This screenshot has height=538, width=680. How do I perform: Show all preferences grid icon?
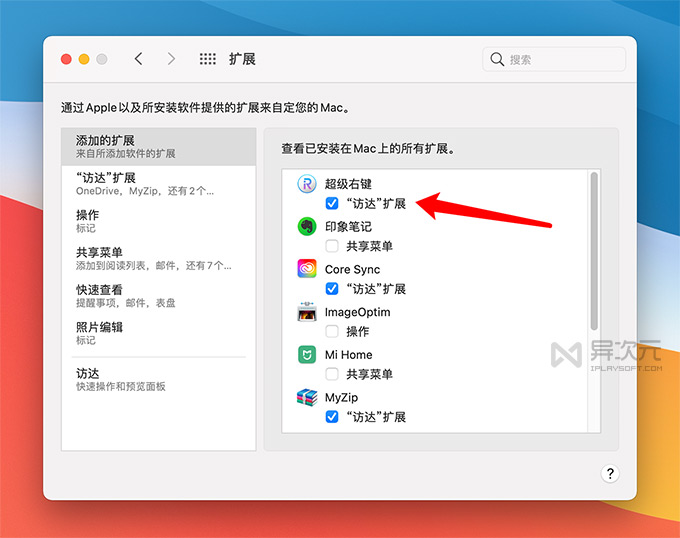pos(208,59)
